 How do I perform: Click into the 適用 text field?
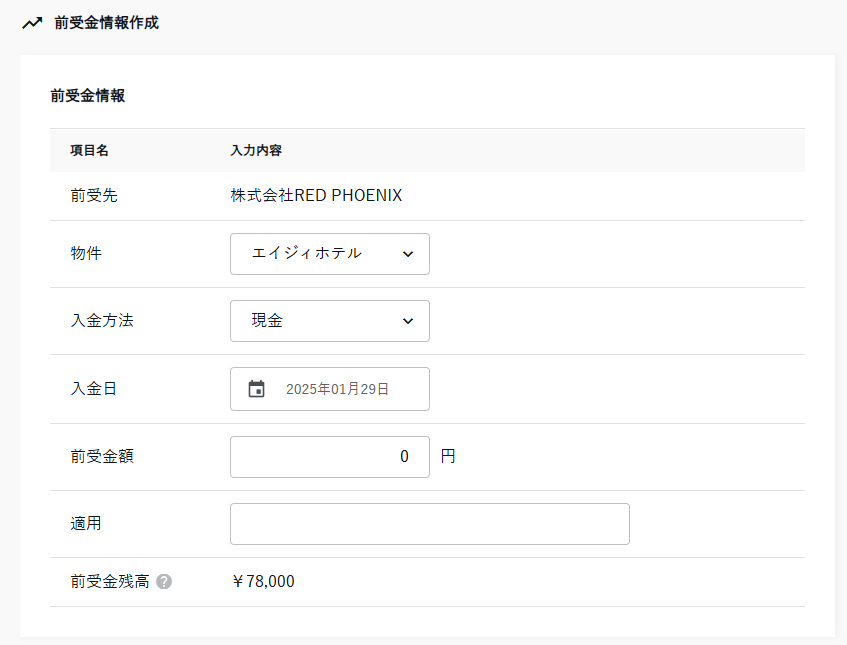pos(429,524)
